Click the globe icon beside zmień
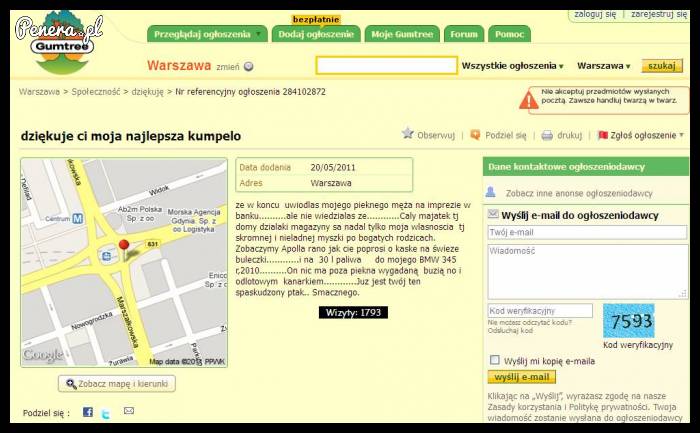The height and width of the screenshot is (433, 700). [x=249, y=67]
